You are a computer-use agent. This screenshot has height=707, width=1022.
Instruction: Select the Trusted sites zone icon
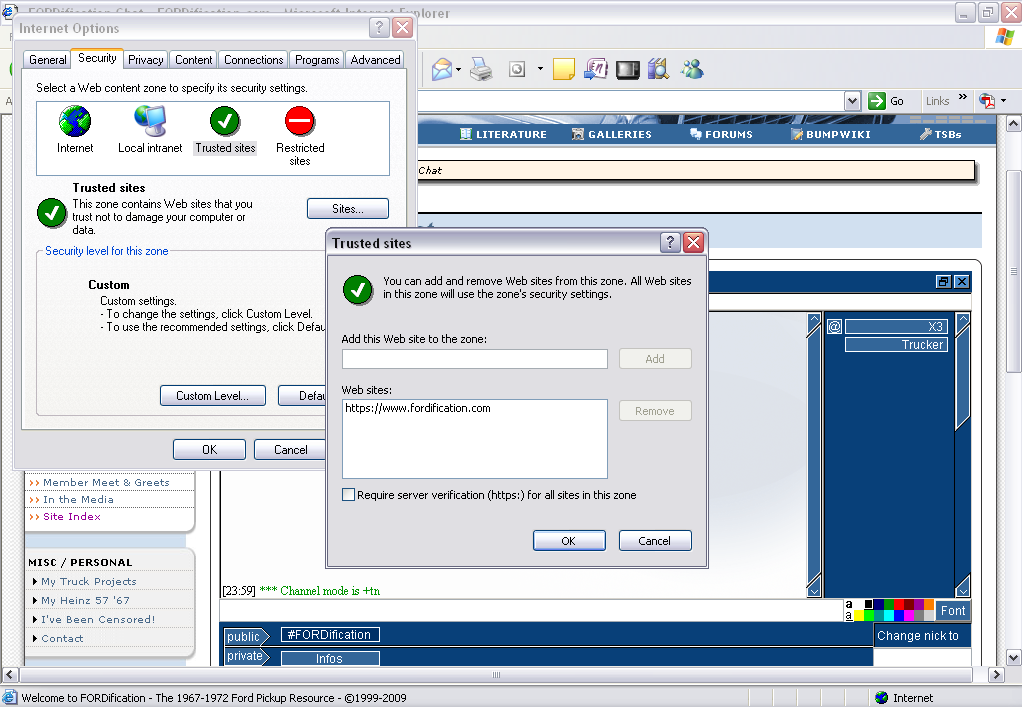(225, 121)
